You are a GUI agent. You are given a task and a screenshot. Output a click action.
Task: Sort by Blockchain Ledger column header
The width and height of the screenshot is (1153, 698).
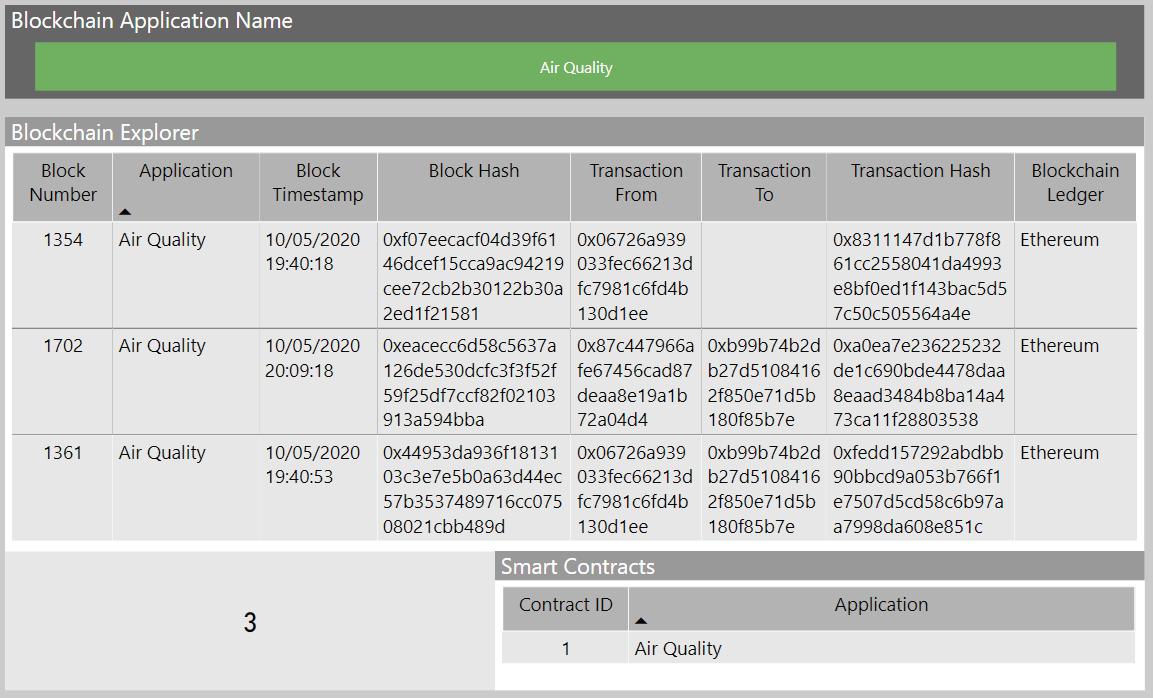[1075, 187]
